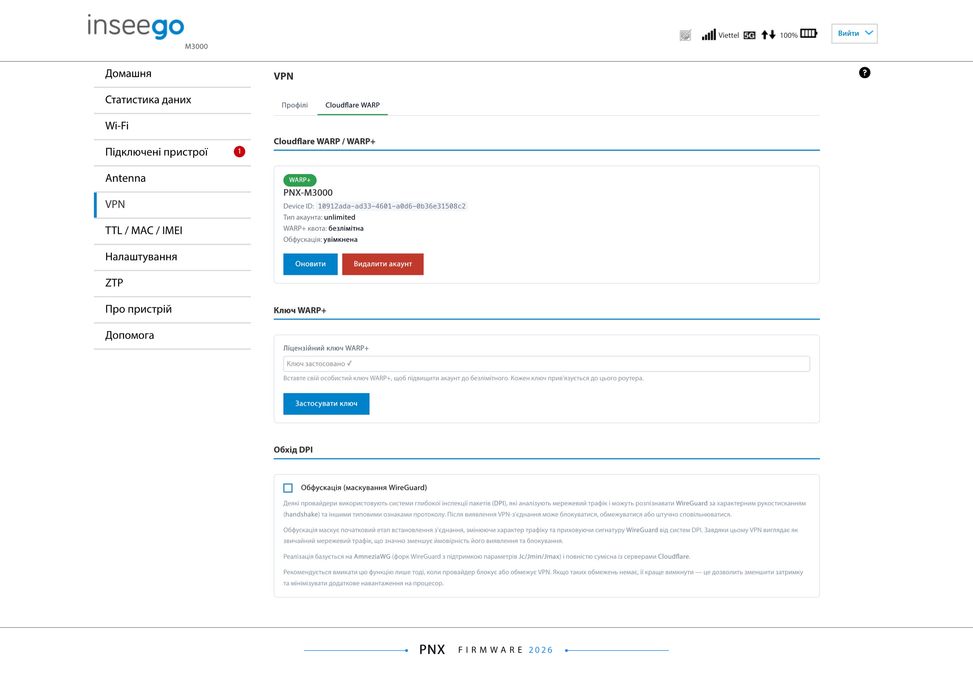This screenshot has width=973, height=700.
Task: Click the battery level icon
Action: click(x=809, y=34)
